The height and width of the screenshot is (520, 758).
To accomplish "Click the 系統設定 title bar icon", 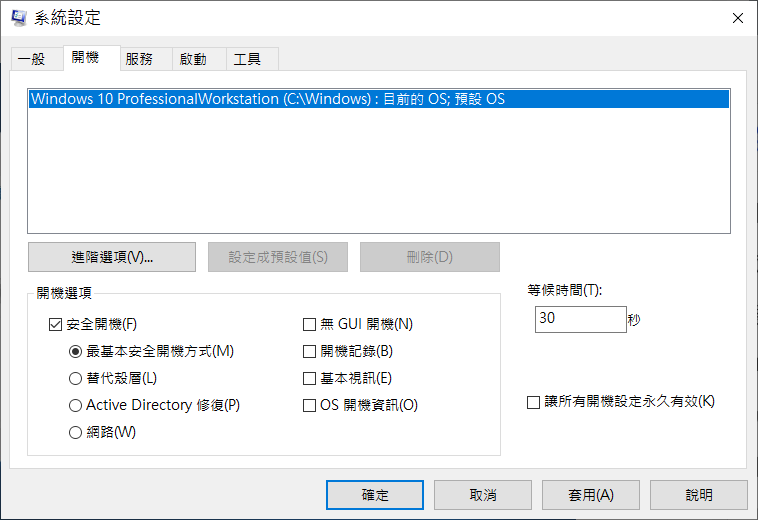I will pyautogui.click(x=19, y=18).
